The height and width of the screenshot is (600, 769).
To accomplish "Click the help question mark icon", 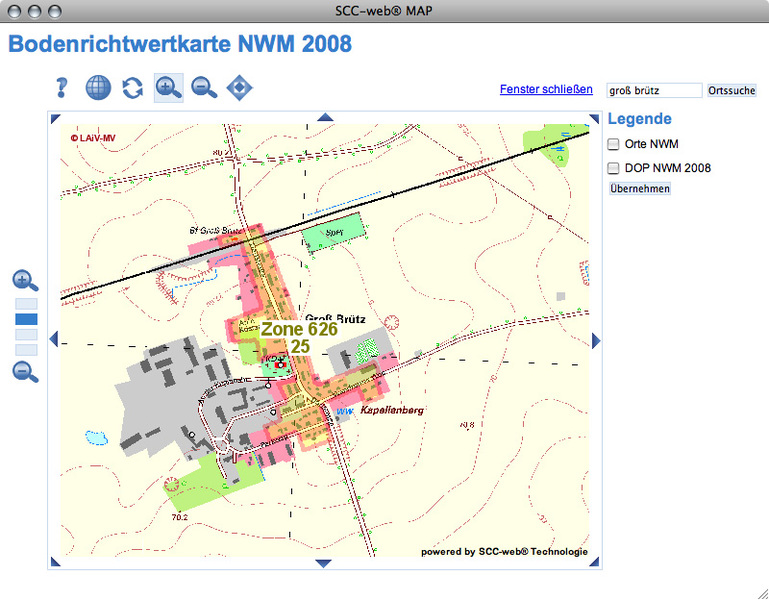I will tap(62, 88).
